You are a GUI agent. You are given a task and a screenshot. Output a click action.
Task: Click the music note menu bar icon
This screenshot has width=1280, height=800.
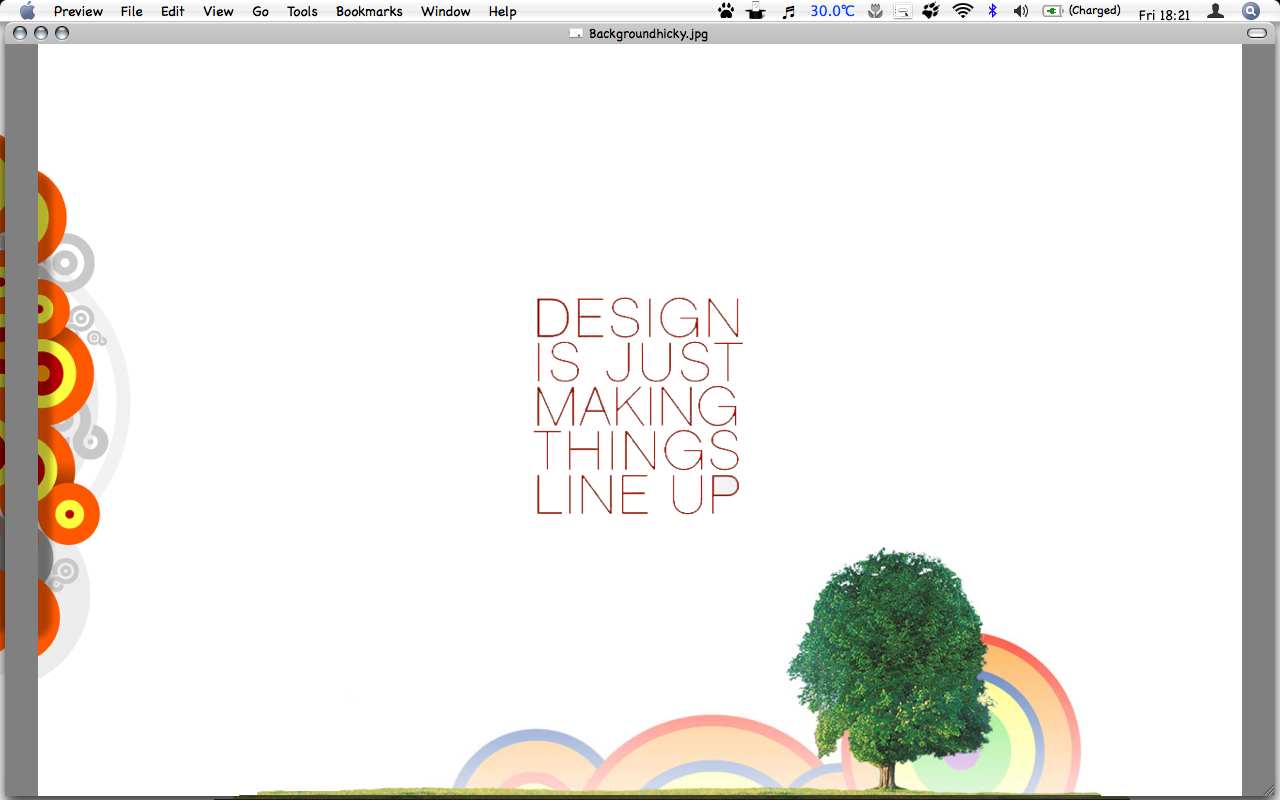click(788, 11)
